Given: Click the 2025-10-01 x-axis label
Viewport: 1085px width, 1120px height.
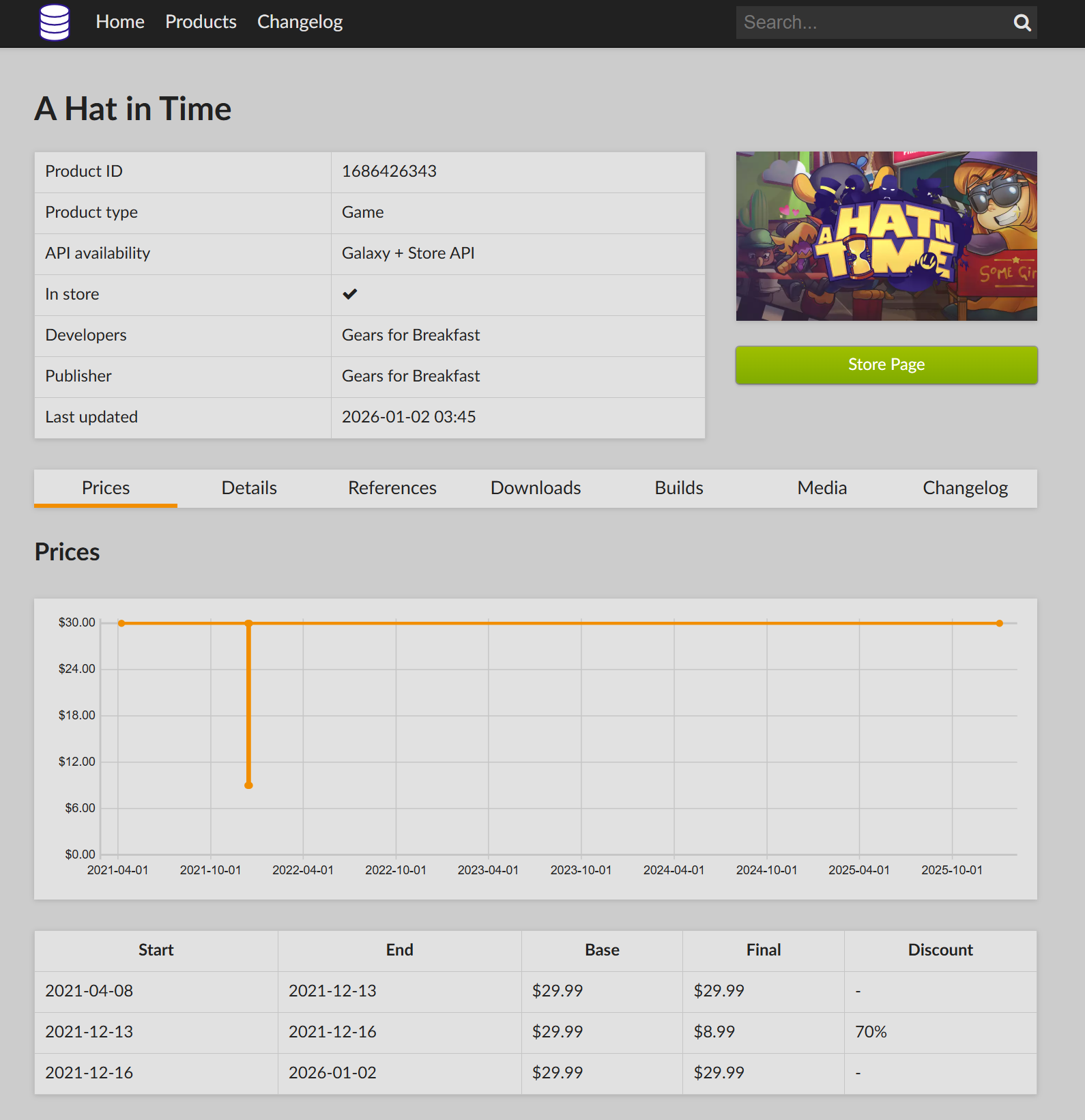Looking at the screenshot, I should pos(952,870).
